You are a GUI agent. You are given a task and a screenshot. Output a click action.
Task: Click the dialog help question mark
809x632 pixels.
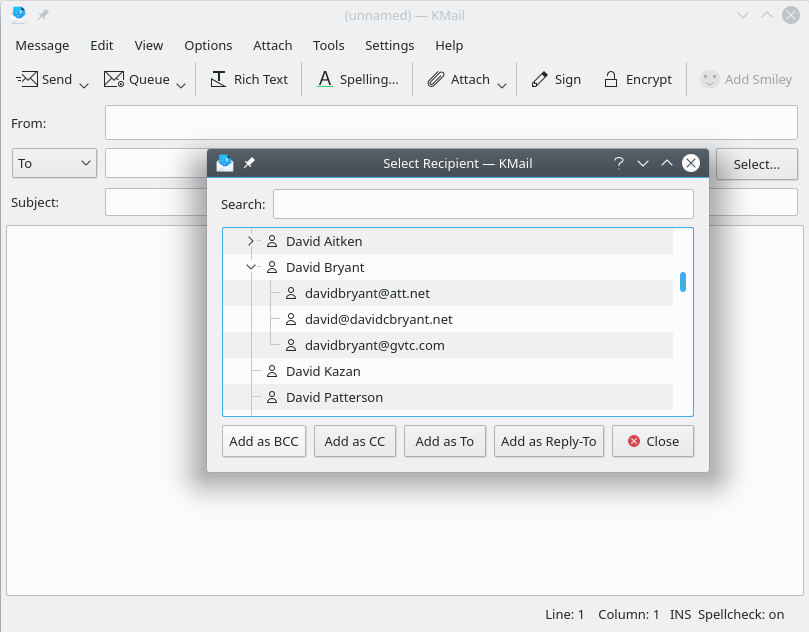(x=619, y=163)
